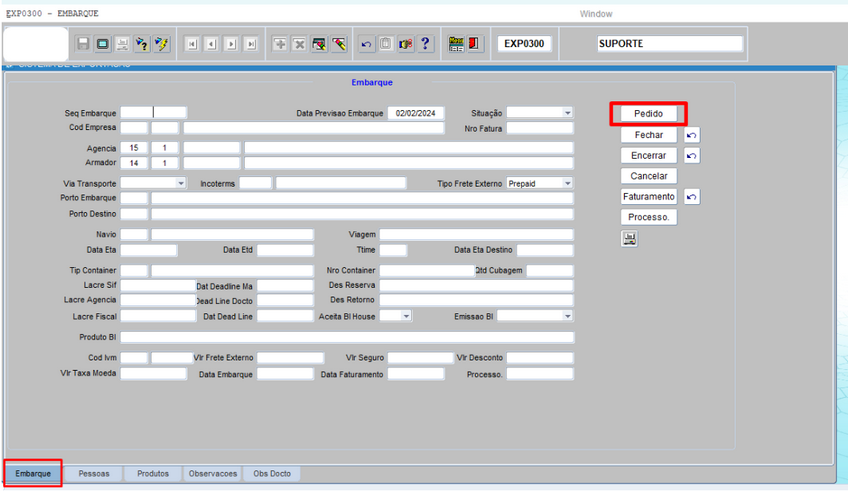Click the red exit door icon
This screenshot has width=848, height=492.
[475, 44]
